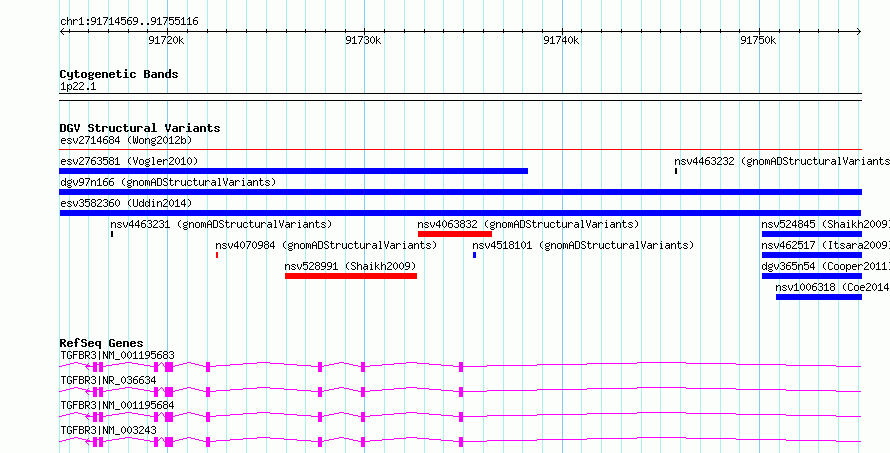Click the small black nsv4463232 marker
Screen dimensions: 890x453
click(x=676, y=171)
